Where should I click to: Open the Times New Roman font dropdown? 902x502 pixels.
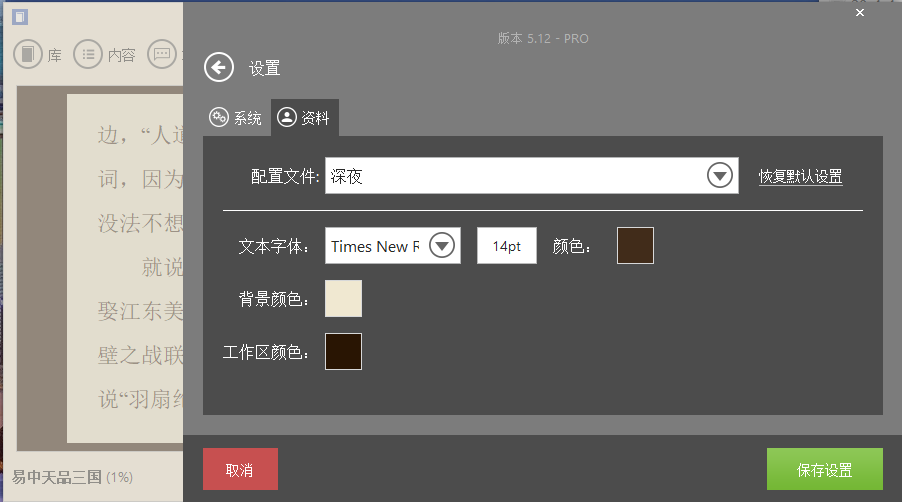pyautogui.click(x=442, y=246)
